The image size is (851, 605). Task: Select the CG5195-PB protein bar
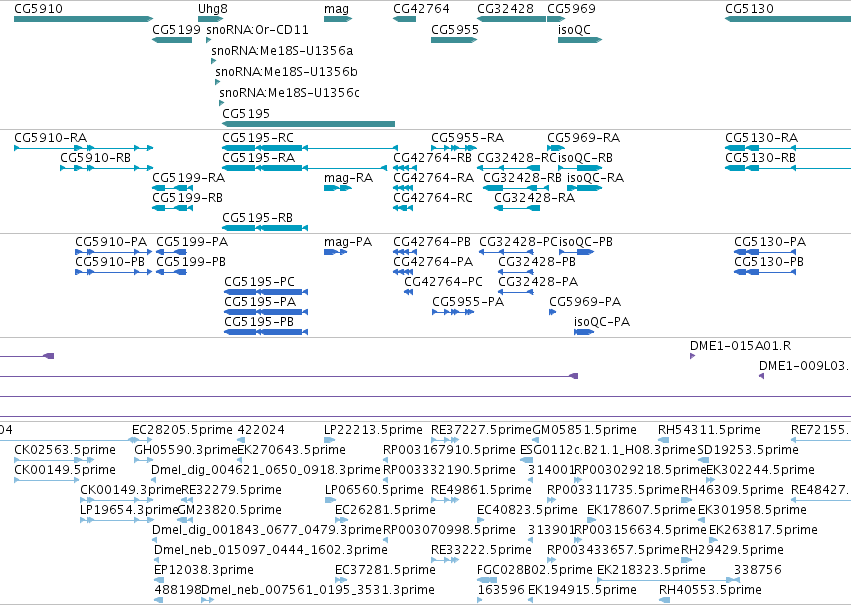point(266,332)
